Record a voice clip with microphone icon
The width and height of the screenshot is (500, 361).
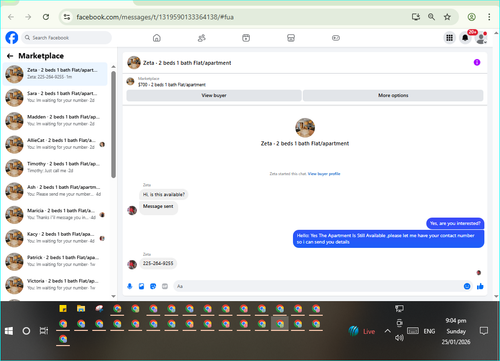coord(130,286)
